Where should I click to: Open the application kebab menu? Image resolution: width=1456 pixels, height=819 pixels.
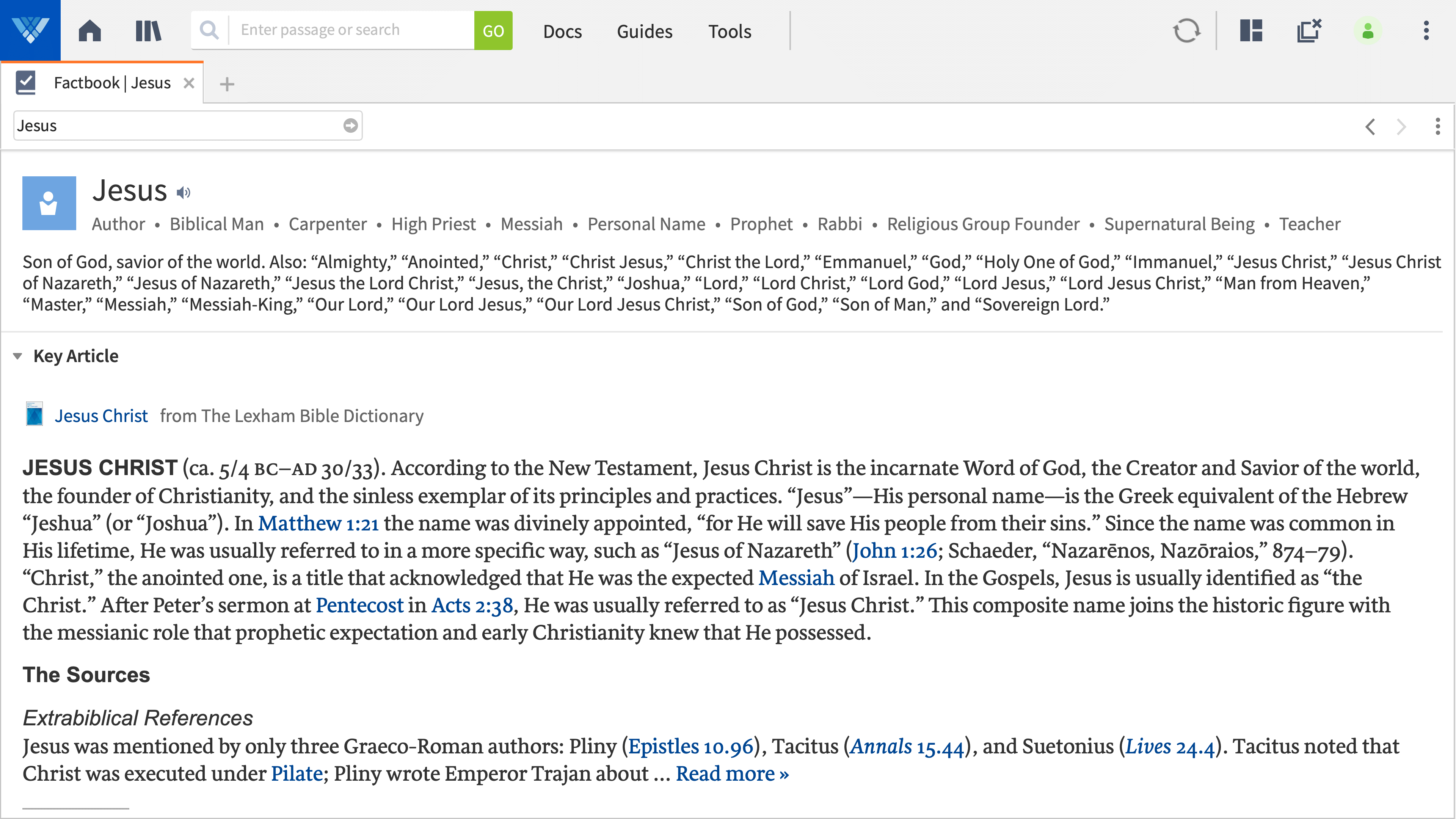click(1426, 30)
